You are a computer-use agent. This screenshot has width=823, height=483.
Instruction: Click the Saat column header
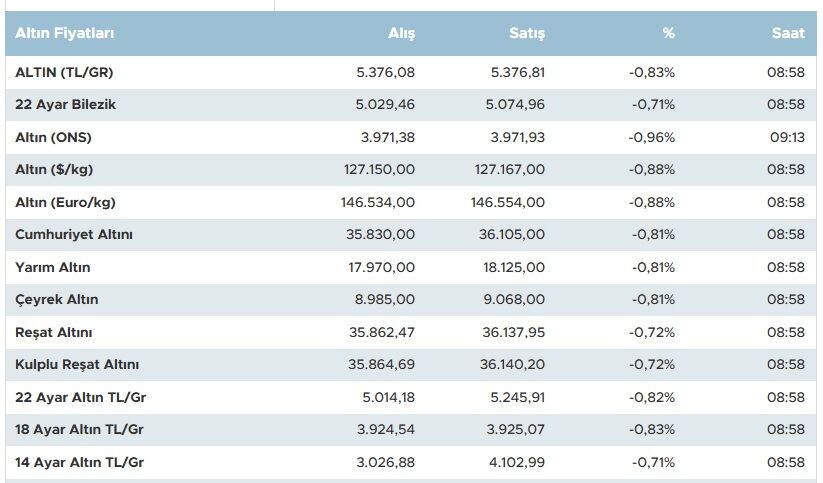click(788, 33)
